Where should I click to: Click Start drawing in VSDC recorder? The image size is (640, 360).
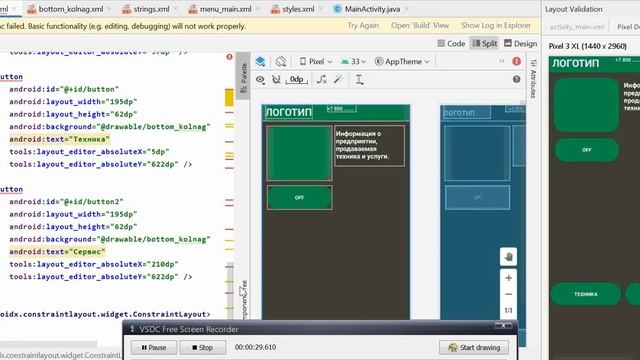pyautogui.click(x=474, y=347)
